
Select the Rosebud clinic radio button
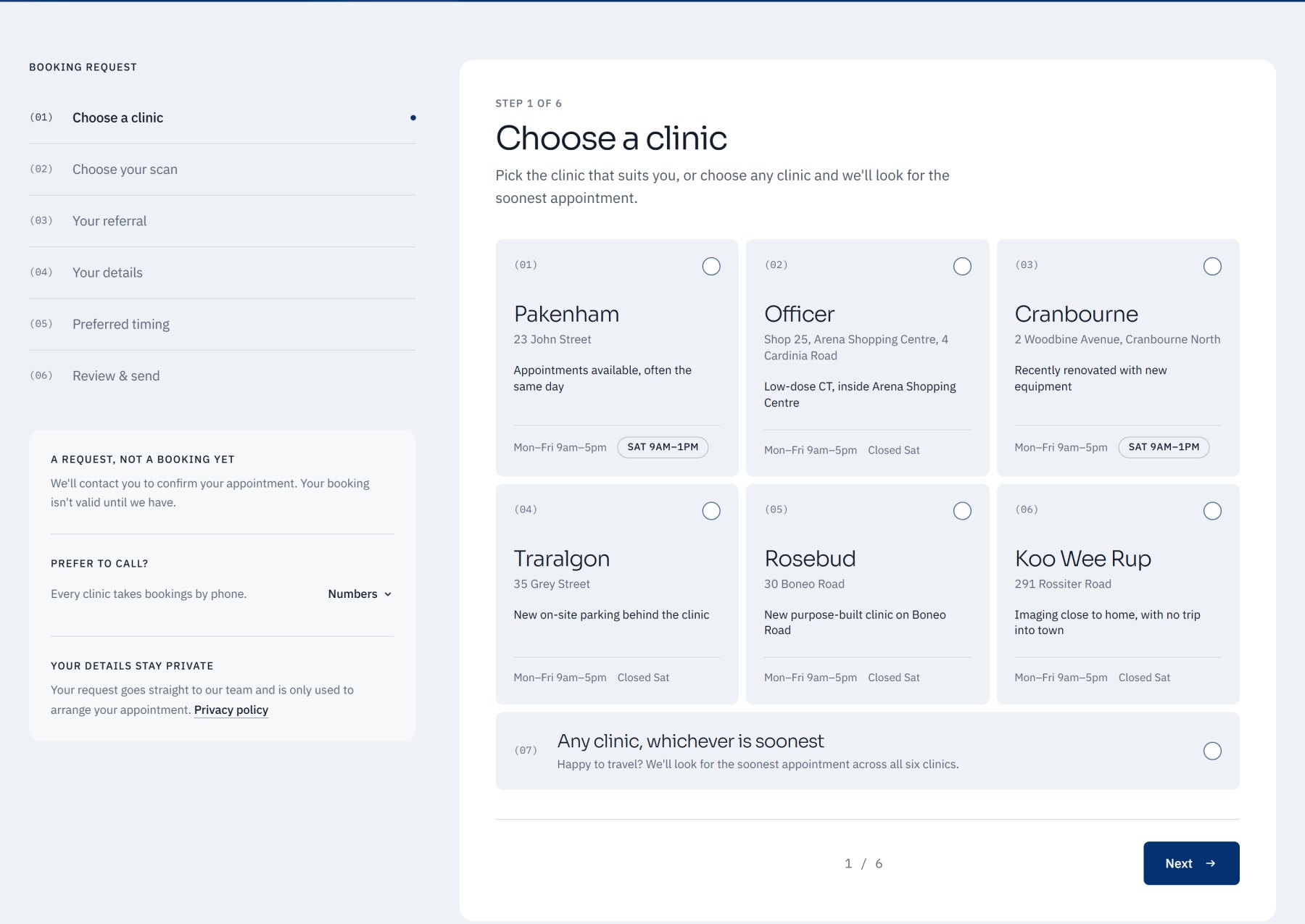(x=962, y=511)
